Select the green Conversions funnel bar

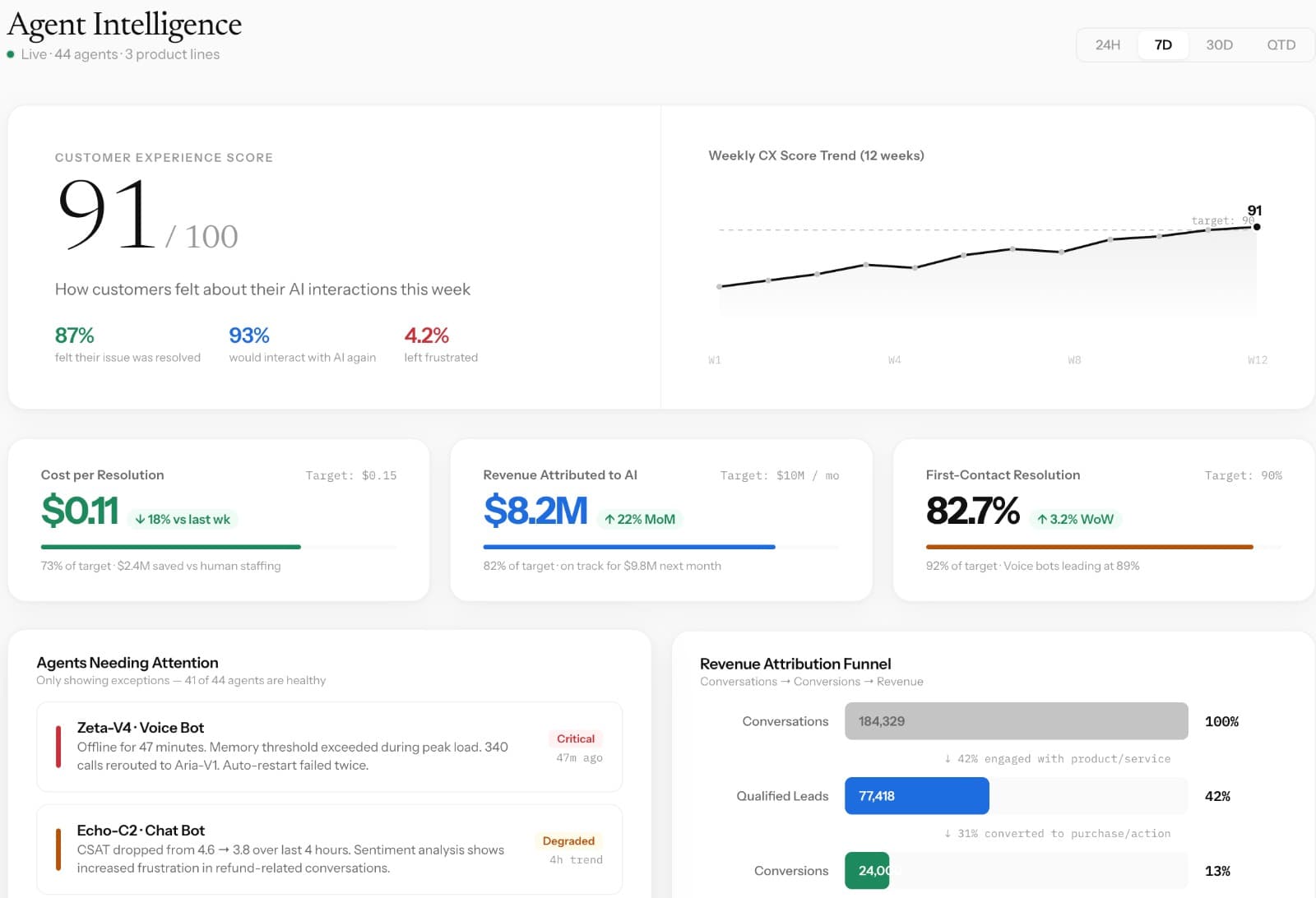[867, 870]
